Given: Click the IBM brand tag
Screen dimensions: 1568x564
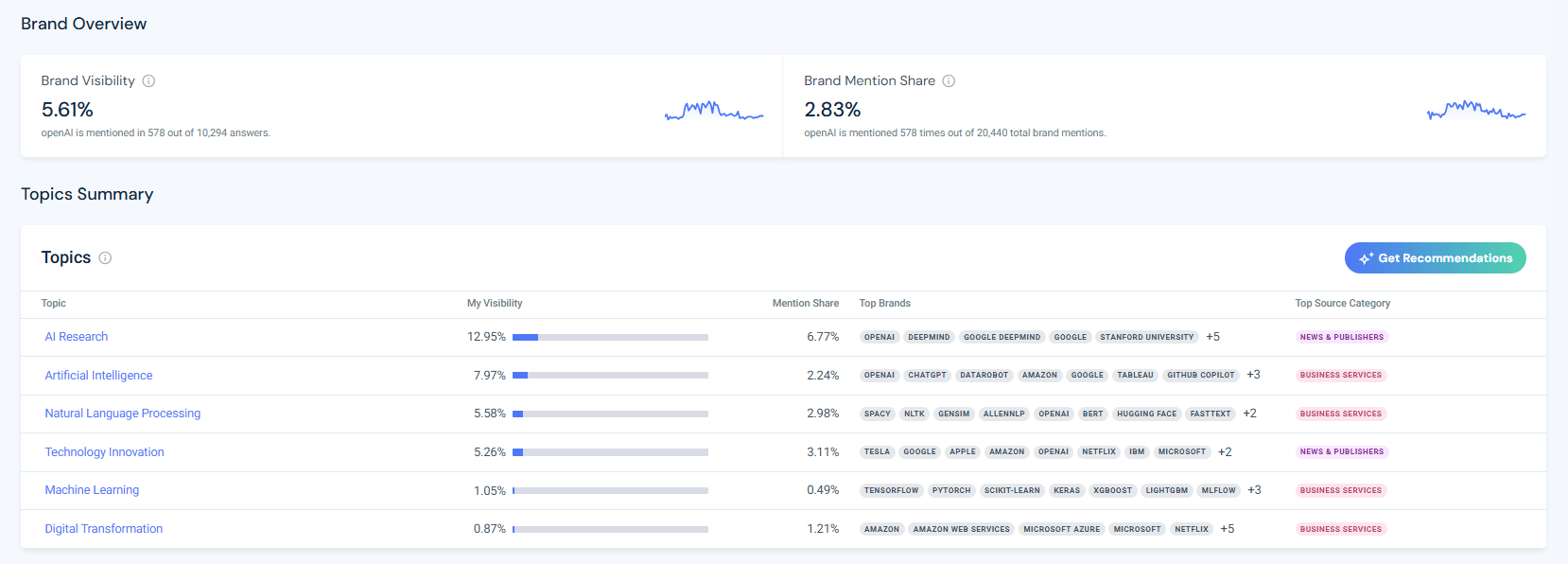Looking at the screenshot, I should (x=1137, y=452).
